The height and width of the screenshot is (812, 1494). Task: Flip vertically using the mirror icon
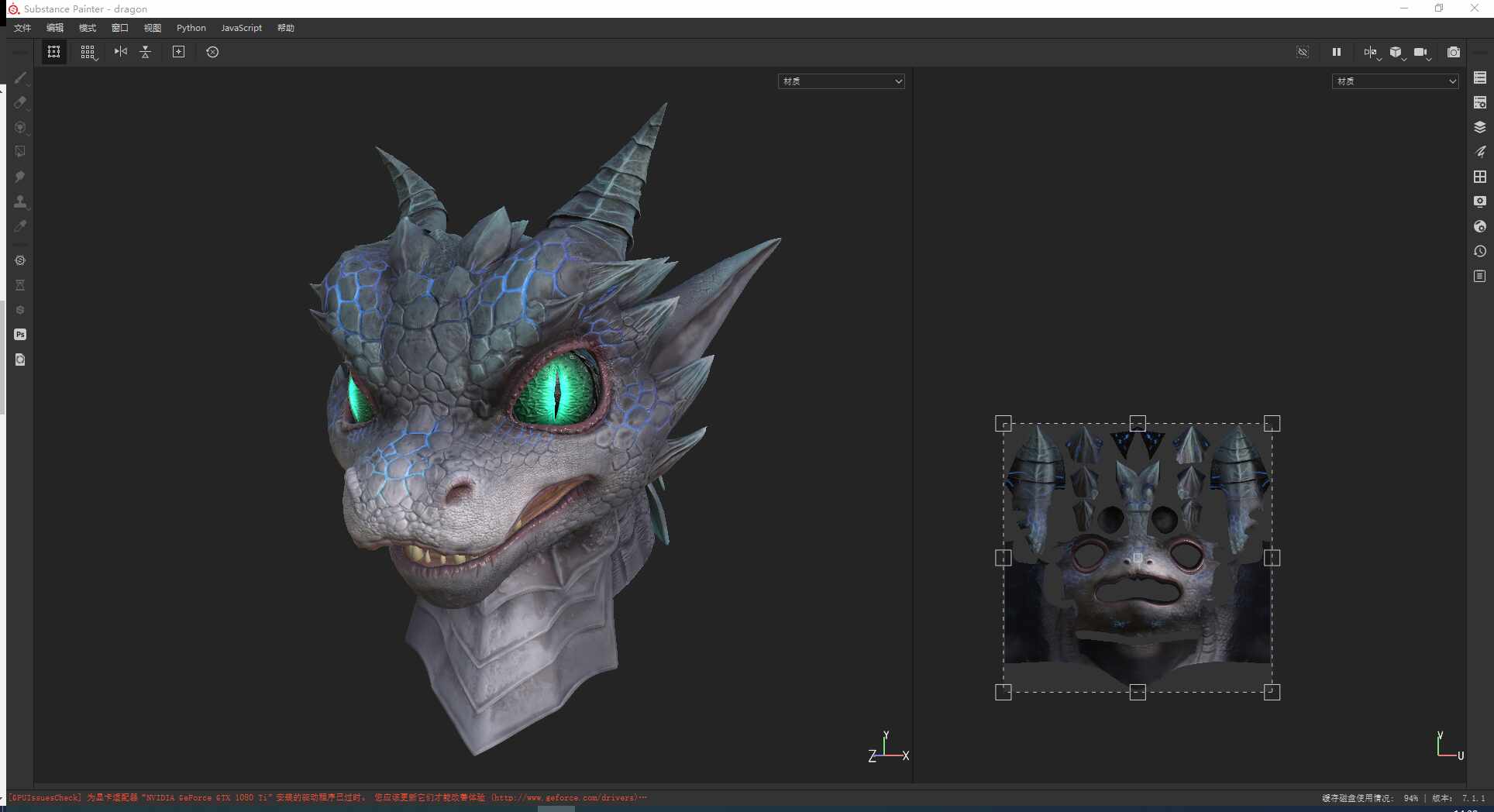pos(145,52)
